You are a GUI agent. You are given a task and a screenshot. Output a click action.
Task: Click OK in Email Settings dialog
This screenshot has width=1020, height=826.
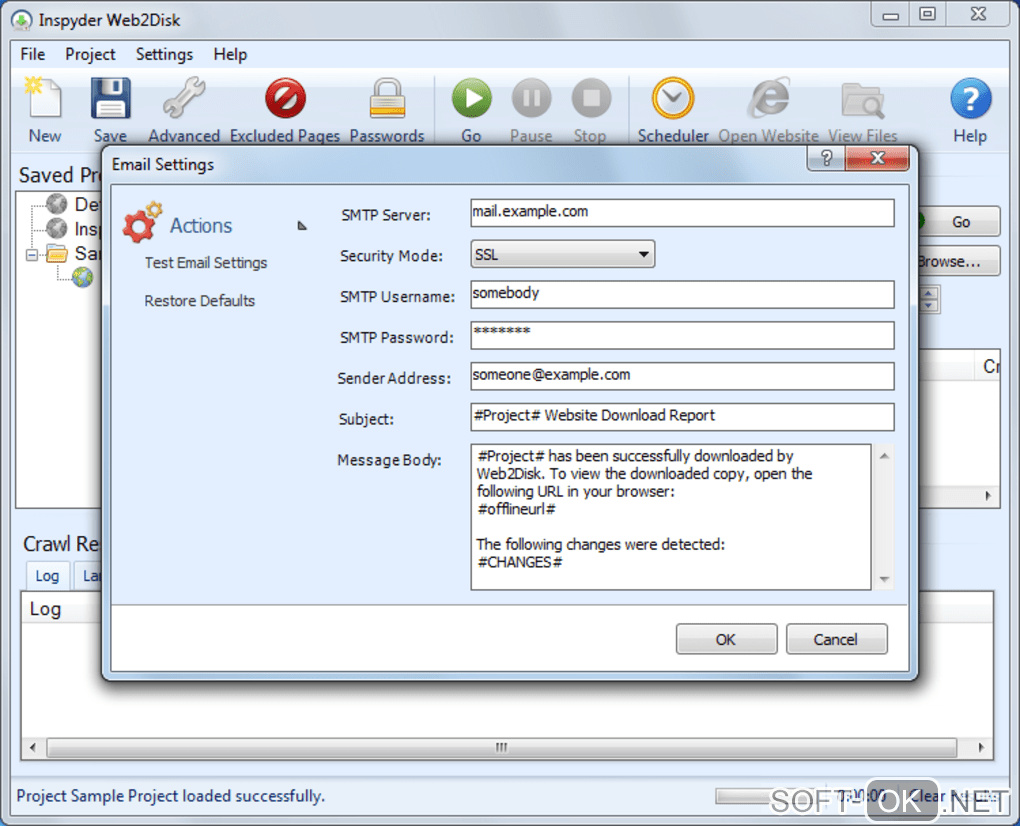(x=726, y=639)
